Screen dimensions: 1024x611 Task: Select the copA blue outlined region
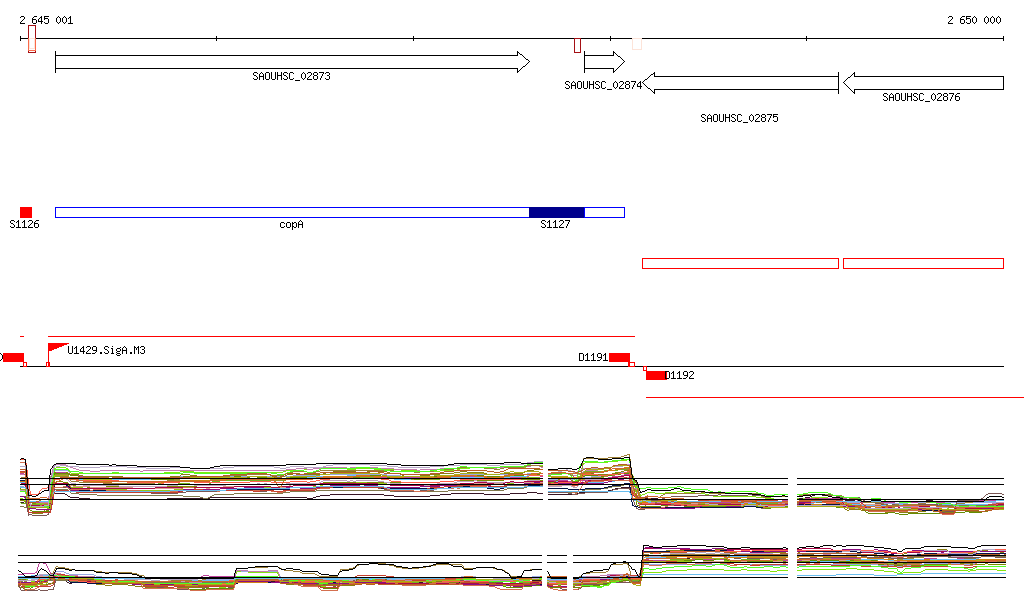pos(340,212)
